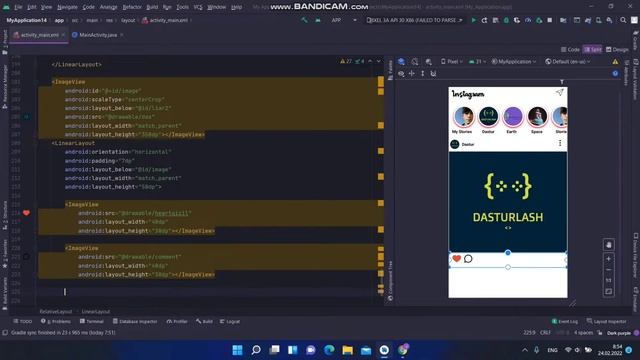Click the RelativeLayout breadcrumb
The height and width of the screenshot is (360, 640).
point(56,311)
